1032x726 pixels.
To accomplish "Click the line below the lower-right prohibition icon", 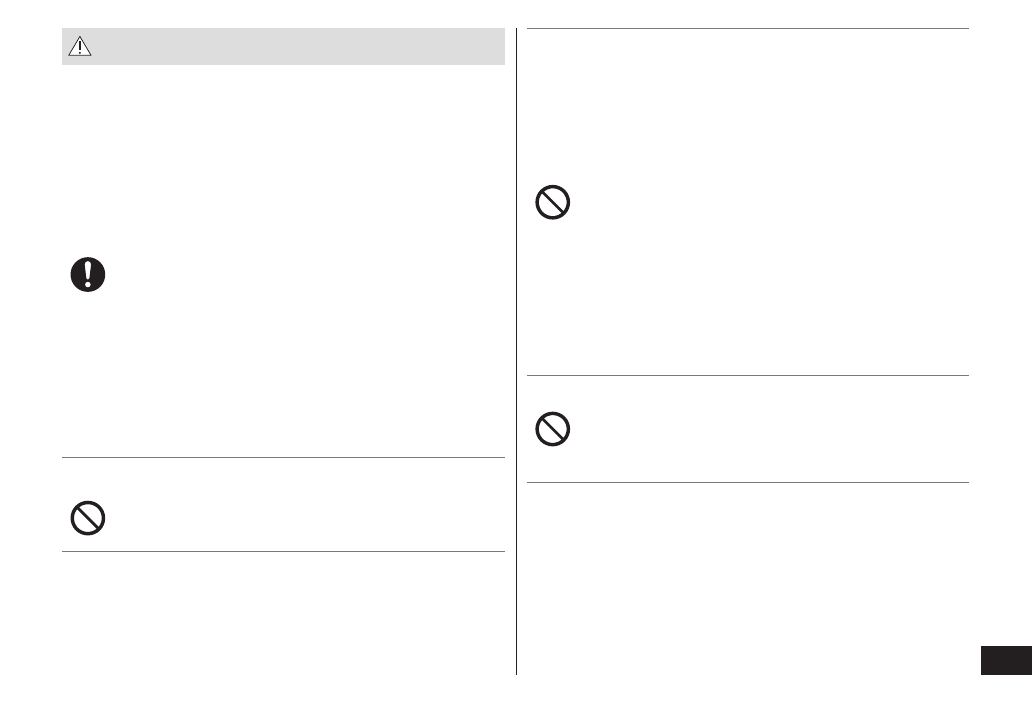I will 747,483.
